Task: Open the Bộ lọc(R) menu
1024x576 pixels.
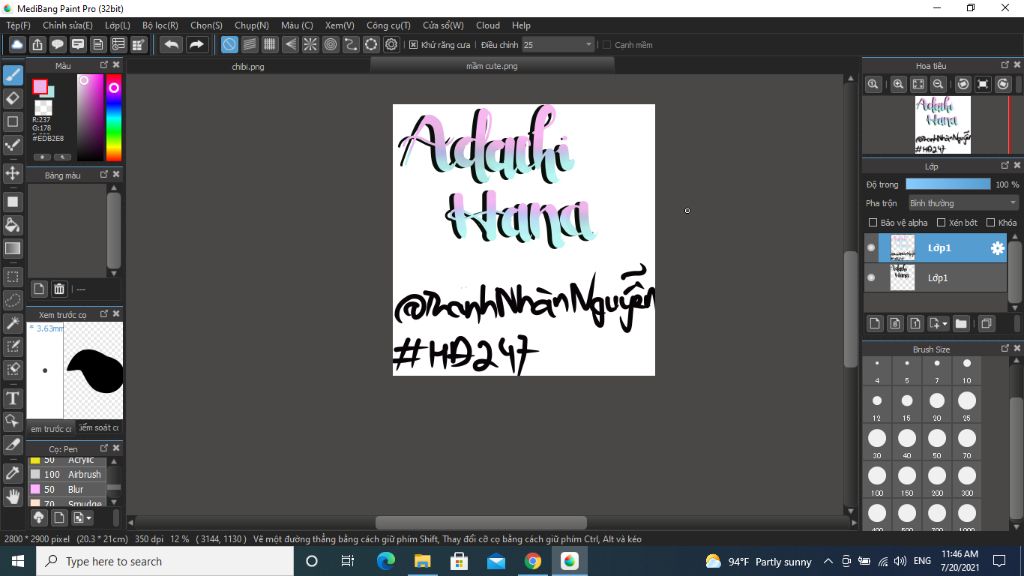Action: (160, 25)
